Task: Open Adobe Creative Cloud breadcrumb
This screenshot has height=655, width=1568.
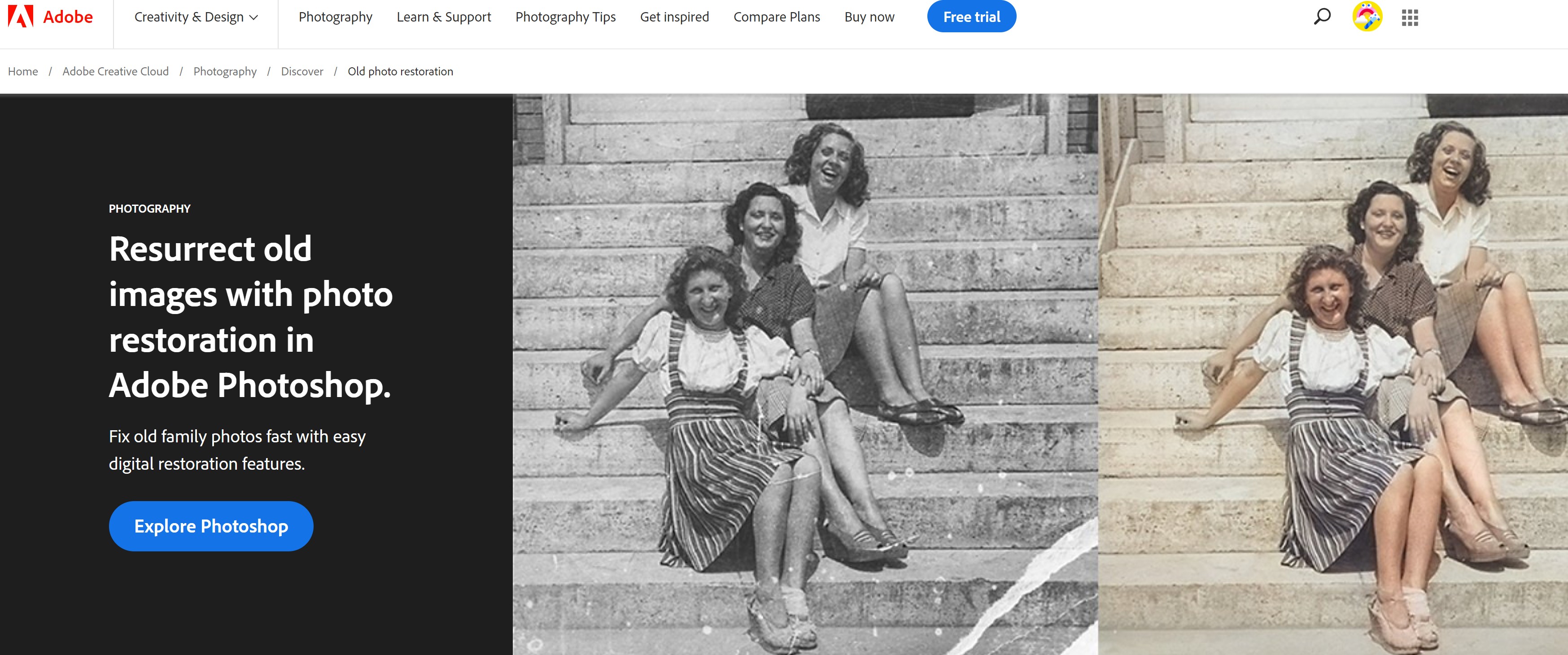Action: coord(116,71)
